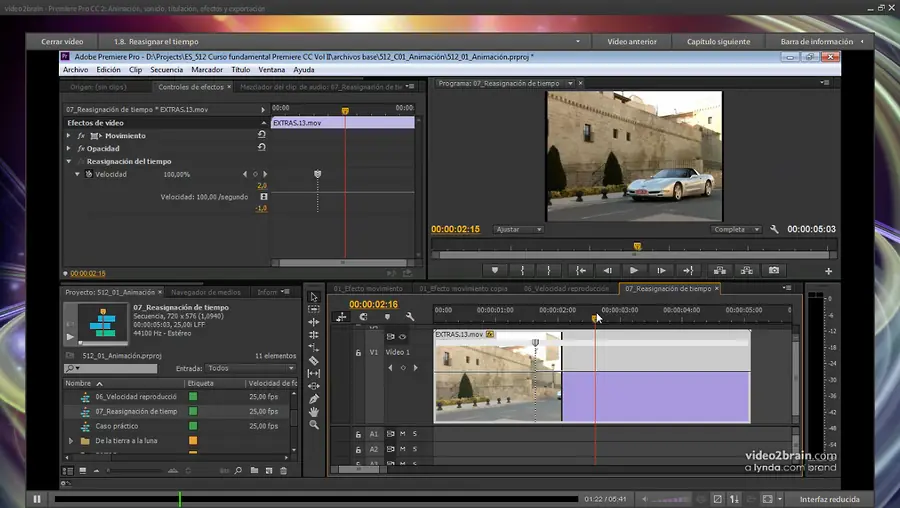Open the Program monitor button editor plus
Screen dimensions: 900x508
tap(828, 271)
